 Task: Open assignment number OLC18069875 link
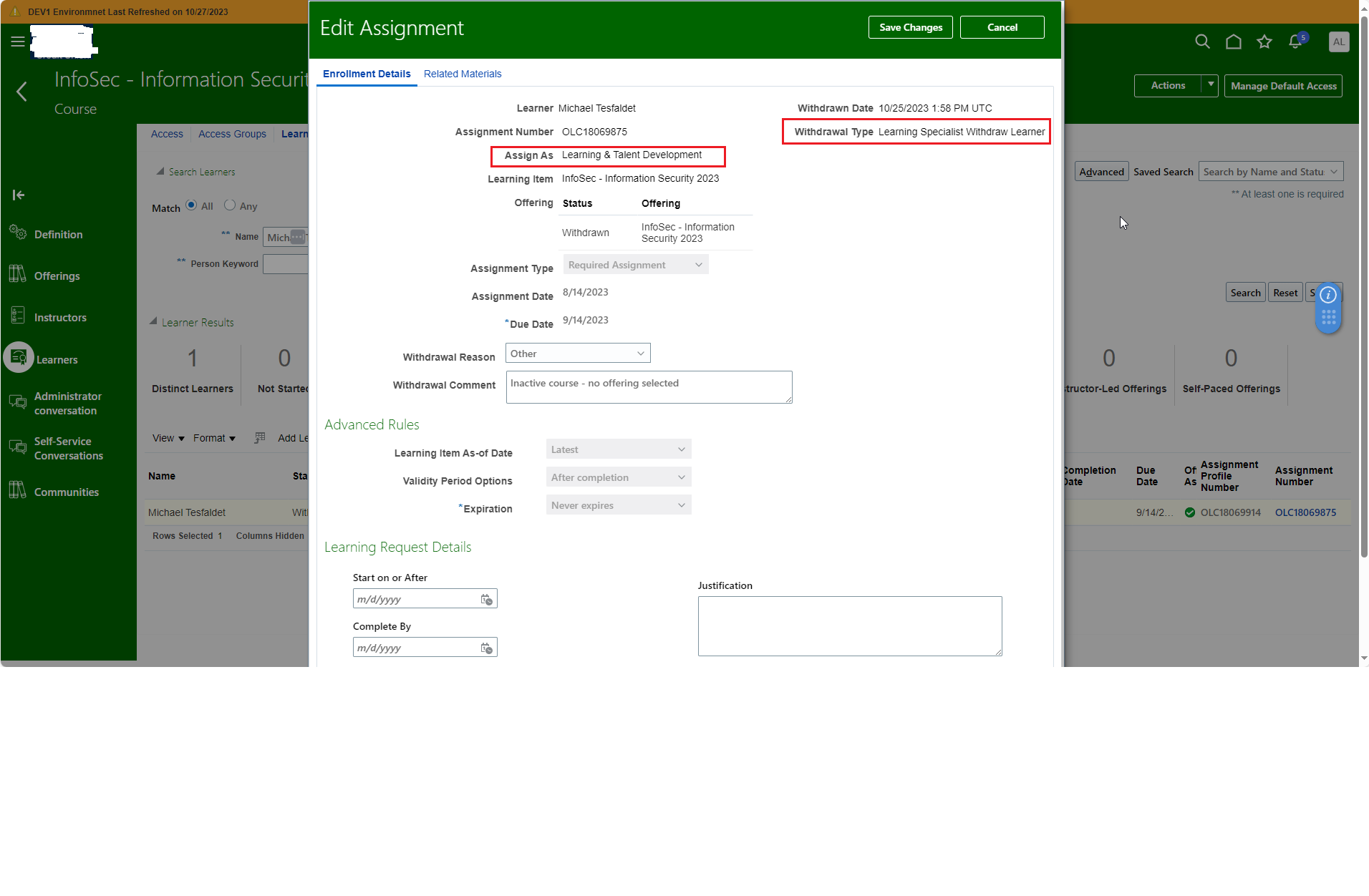click(x=1305, y=512)
